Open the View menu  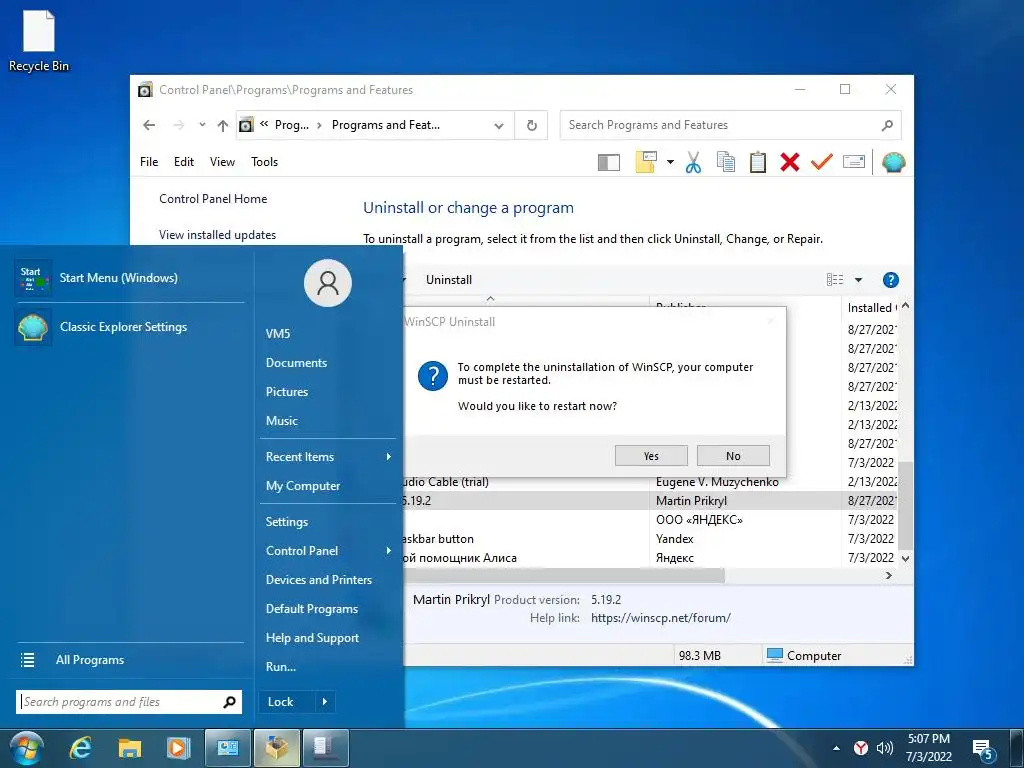[x=222, y=162]
